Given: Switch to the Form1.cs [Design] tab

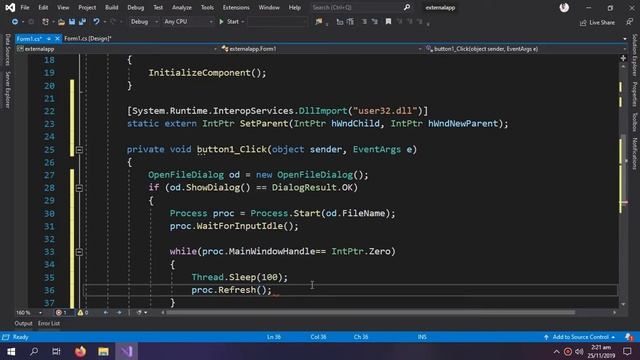Looking at the screenshot, I should [x=87, y=38].
